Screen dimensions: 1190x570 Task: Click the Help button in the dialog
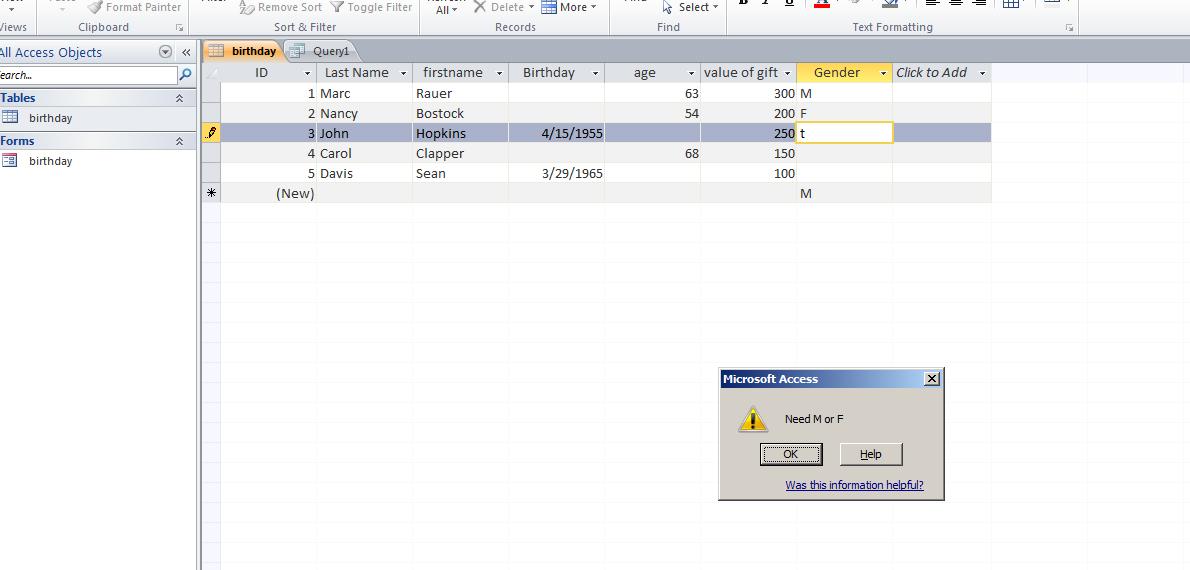[x=870, y=455]
